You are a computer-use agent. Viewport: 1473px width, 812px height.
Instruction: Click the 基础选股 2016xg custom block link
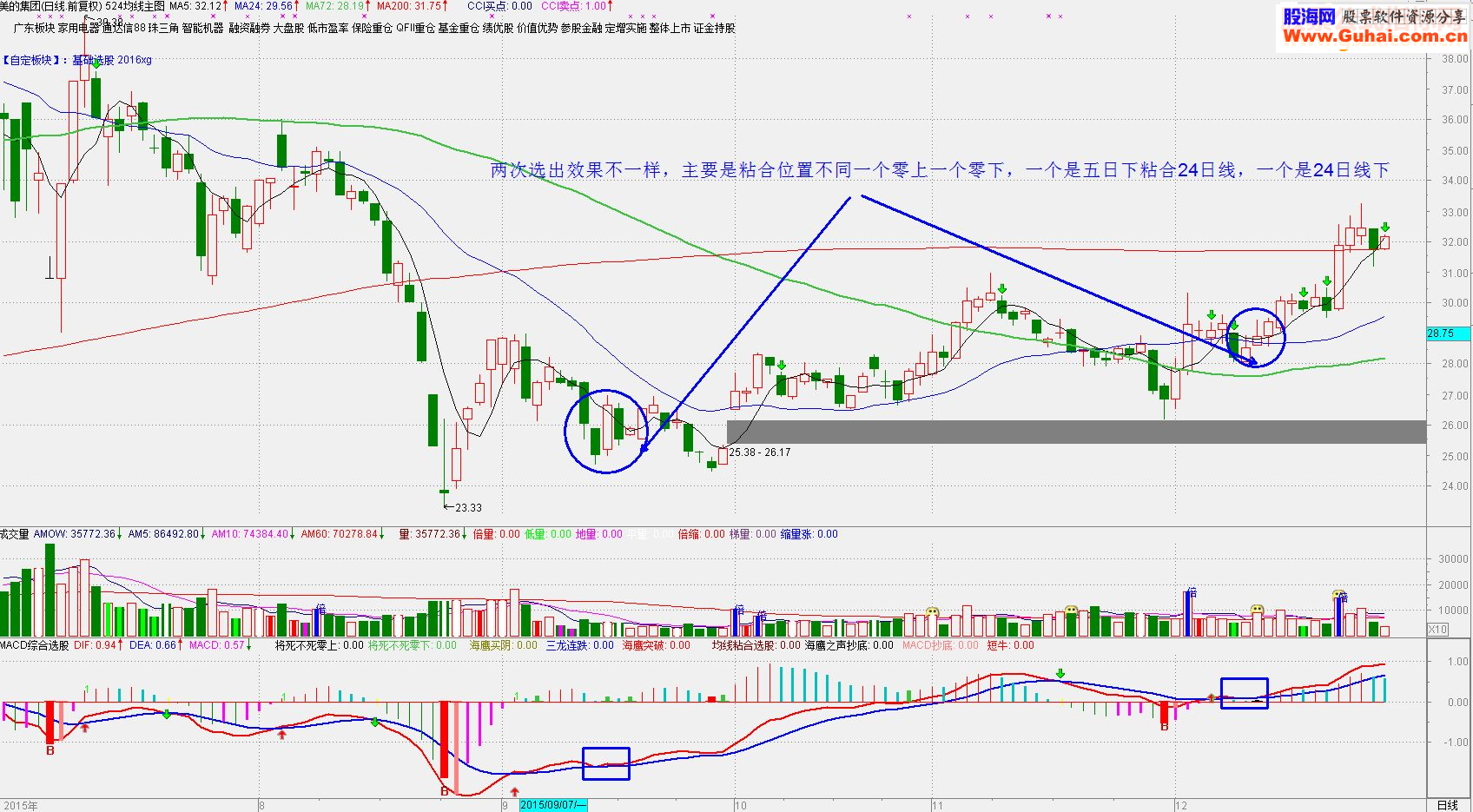click(112, 60)
